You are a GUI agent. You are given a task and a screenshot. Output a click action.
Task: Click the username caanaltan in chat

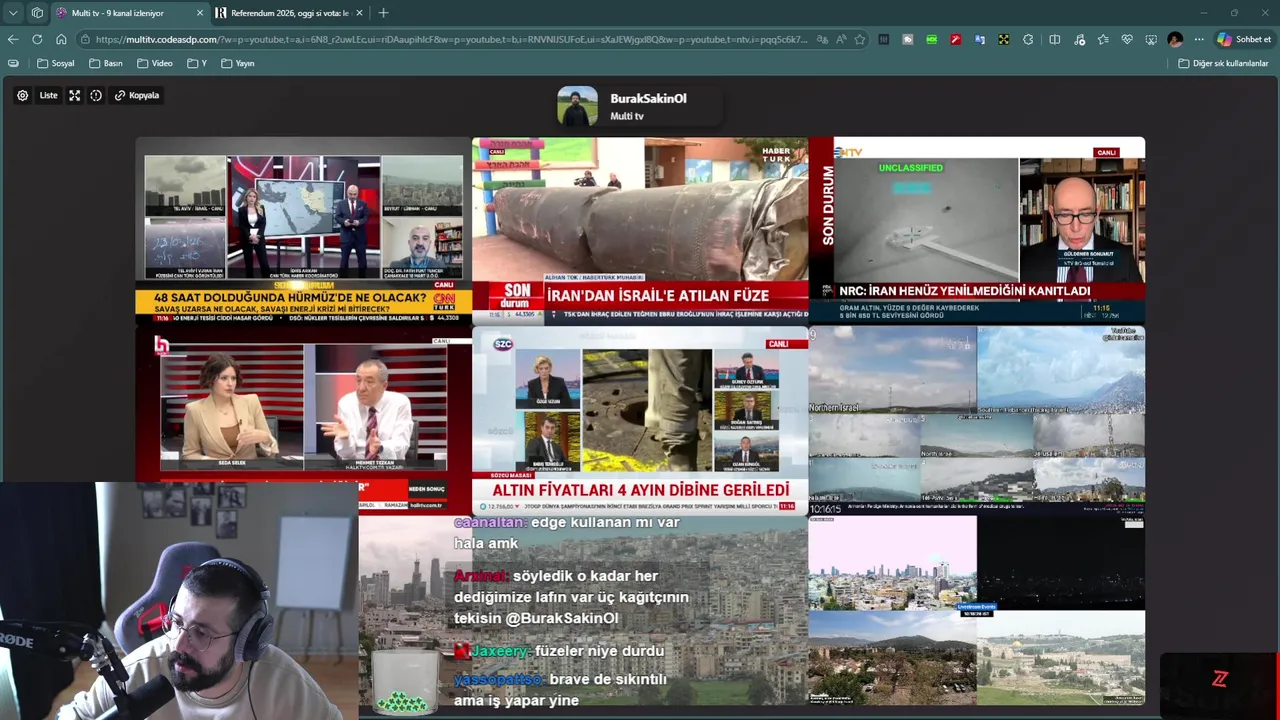point(489,522)
